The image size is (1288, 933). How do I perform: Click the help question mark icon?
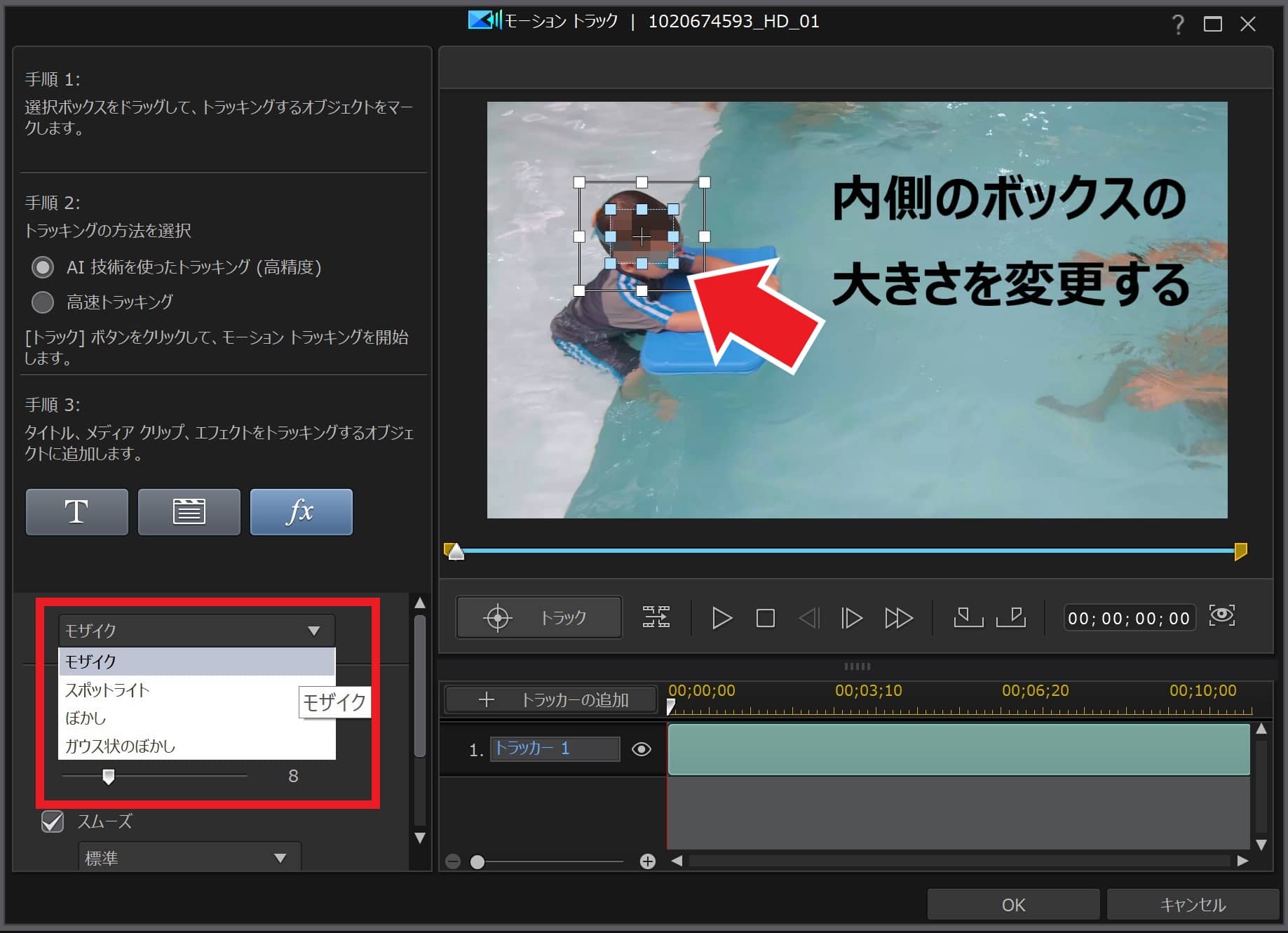click(1177, 25)
